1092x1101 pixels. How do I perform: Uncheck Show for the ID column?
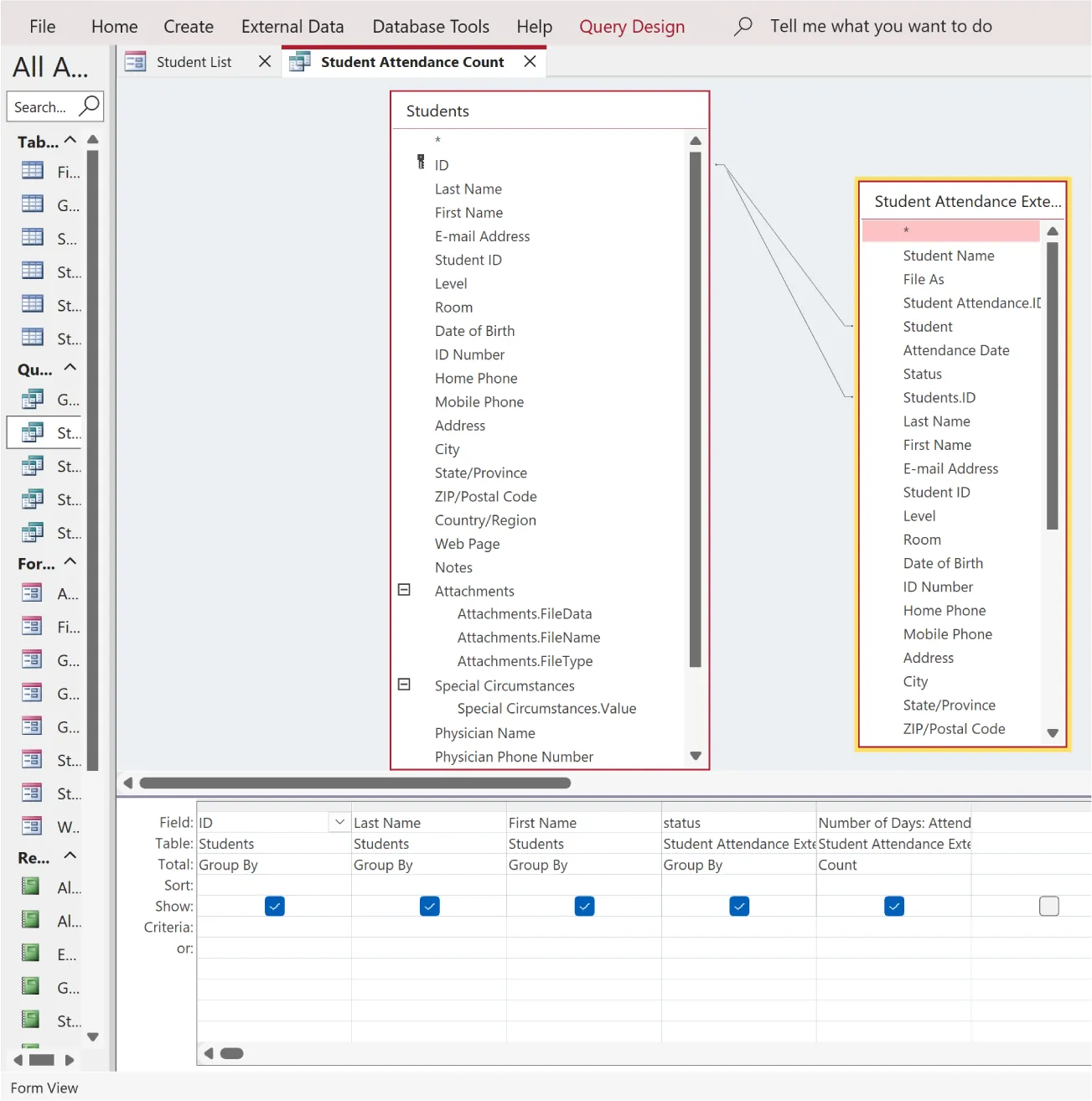pyautogui.click(x=274, y=906)
